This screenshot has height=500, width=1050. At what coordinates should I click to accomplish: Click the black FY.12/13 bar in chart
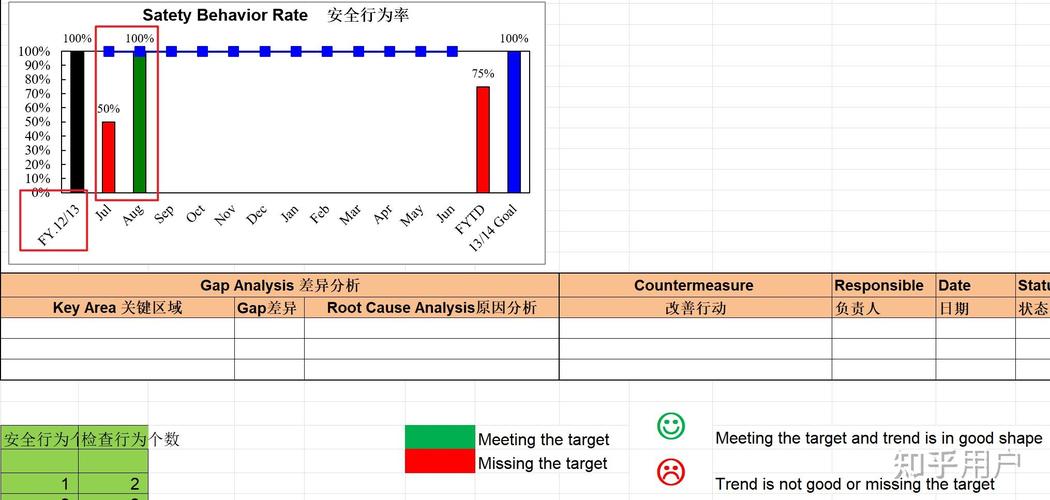coord(78,122)
